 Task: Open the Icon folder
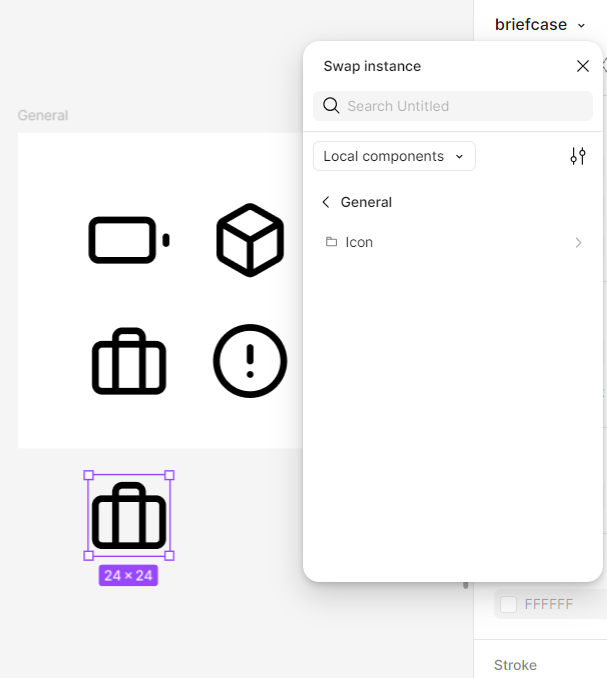point(453,242)
